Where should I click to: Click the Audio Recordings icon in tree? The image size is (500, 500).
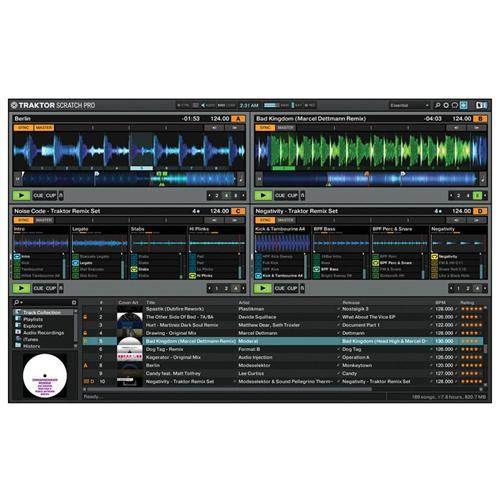(18, 332)
